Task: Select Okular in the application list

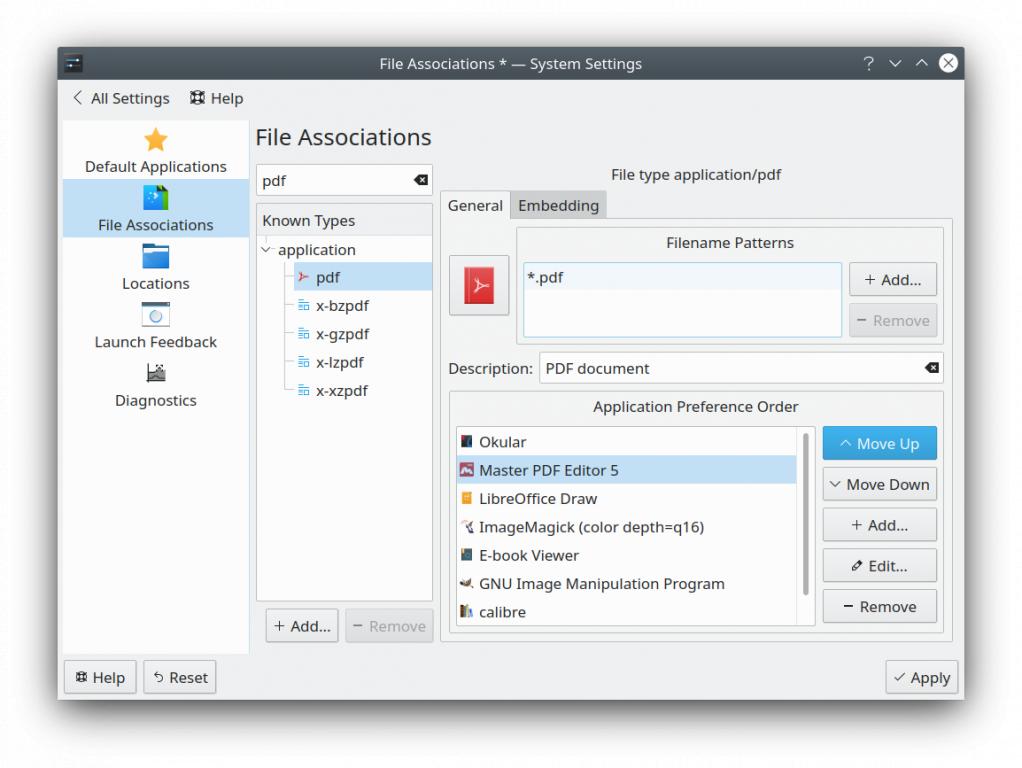Action: point(502,442)
